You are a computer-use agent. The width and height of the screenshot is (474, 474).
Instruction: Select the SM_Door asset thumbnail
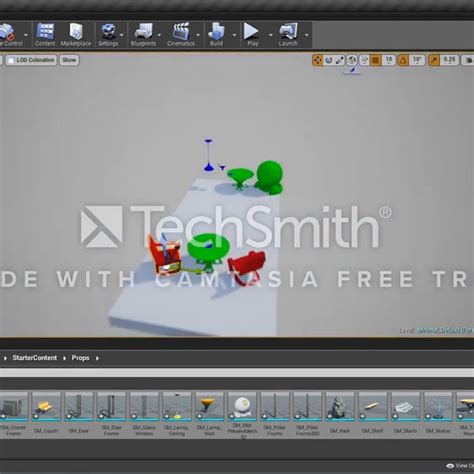(79, 406)
